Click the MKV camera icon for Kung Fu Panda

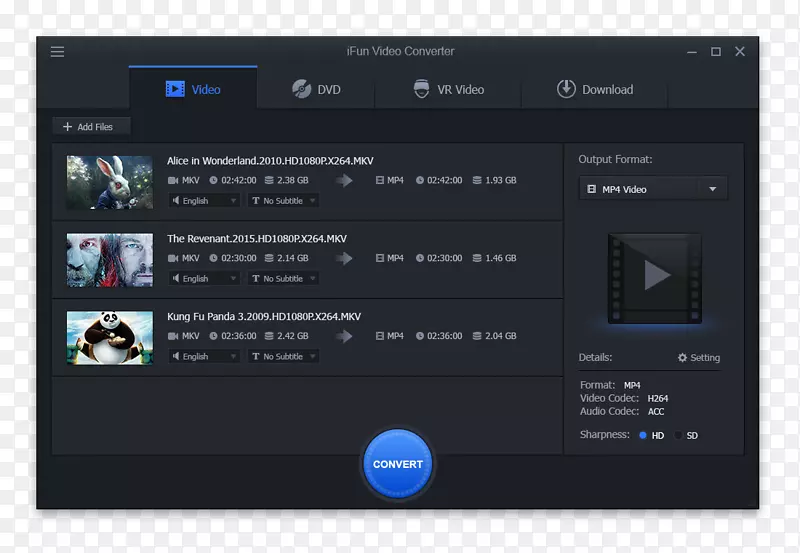(x=173, y=336)
